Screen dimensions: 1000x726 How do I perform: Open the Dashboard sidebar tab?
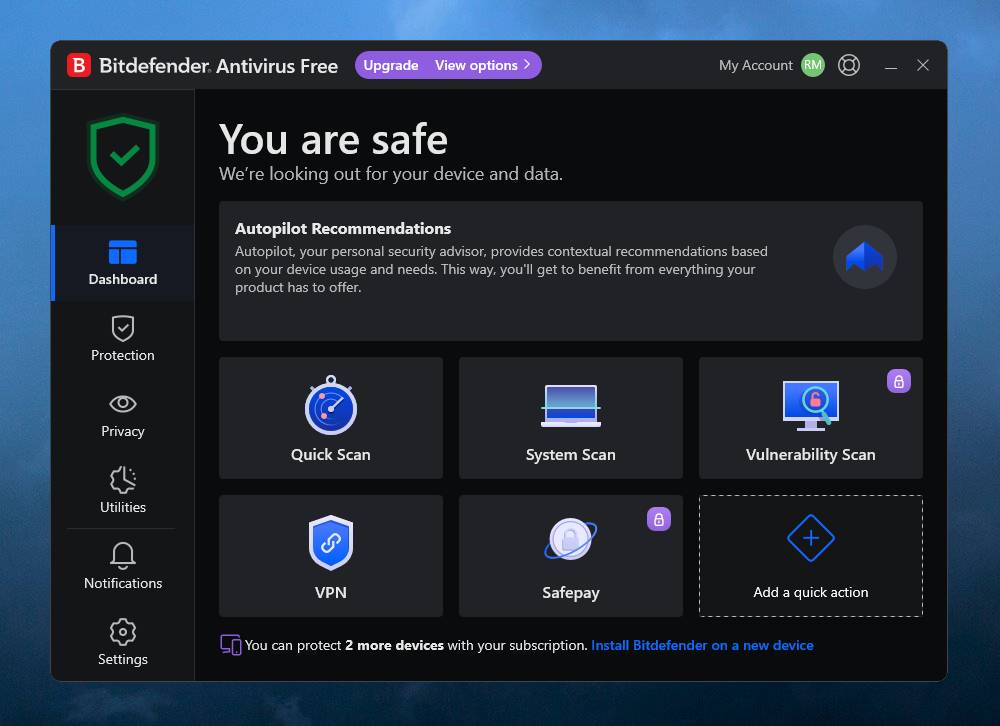coord(122,263)
